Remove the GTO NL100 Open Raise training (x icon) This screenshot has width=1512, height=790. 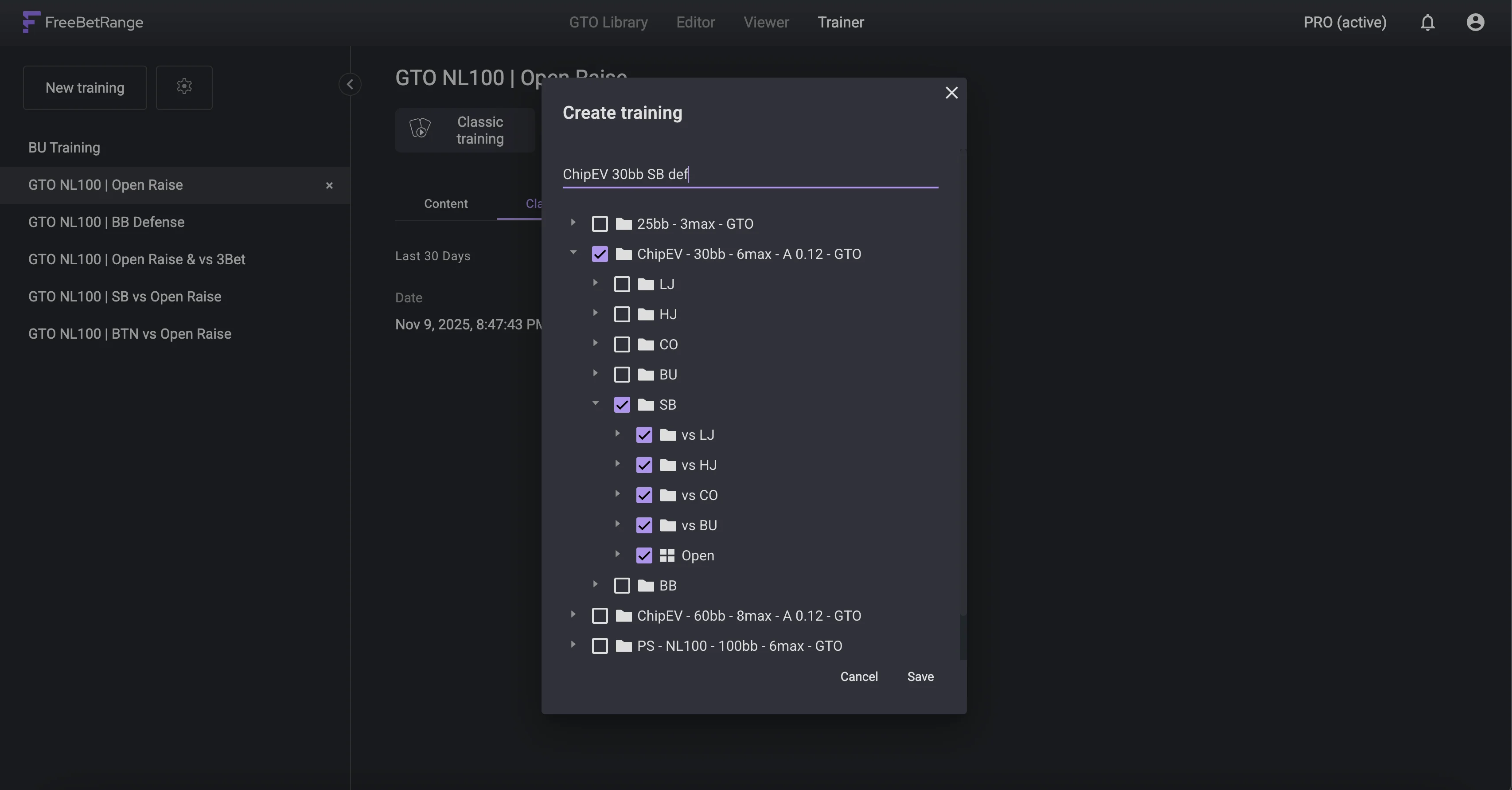pos(329,186)
